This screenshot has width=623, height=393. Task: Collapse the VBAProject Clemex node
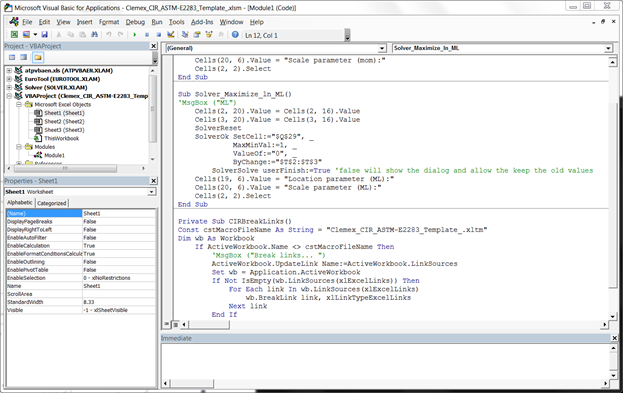(9, 96)
